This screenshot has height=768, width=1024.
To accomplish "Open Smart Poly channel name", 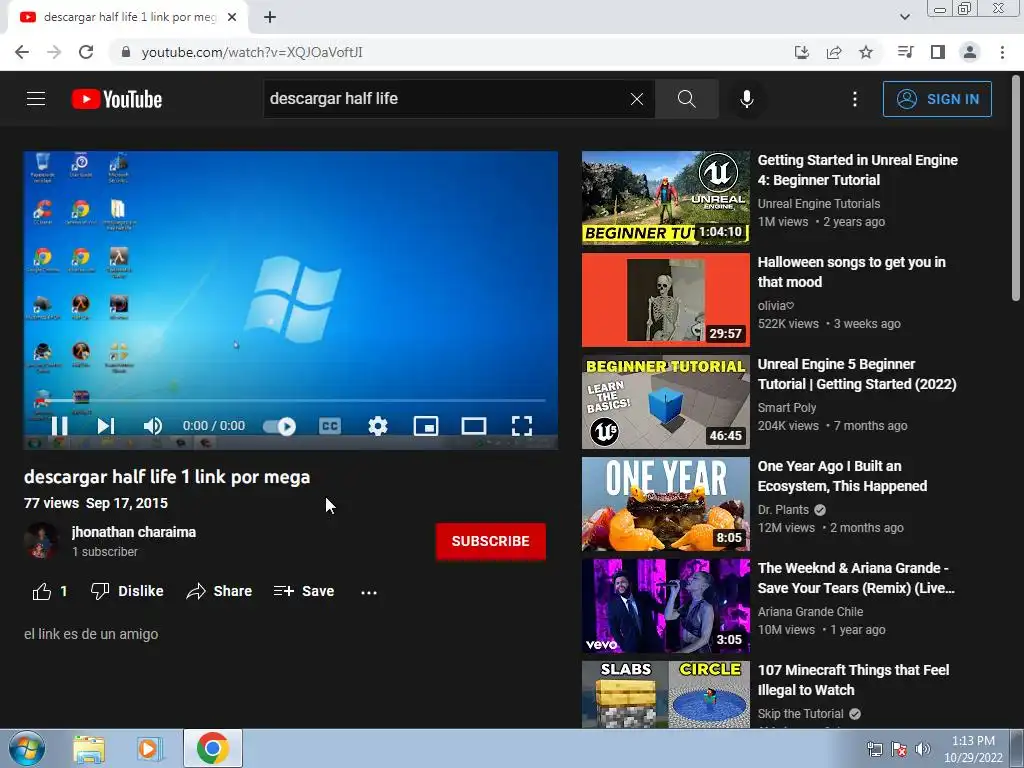I will (x=787, y=408).
